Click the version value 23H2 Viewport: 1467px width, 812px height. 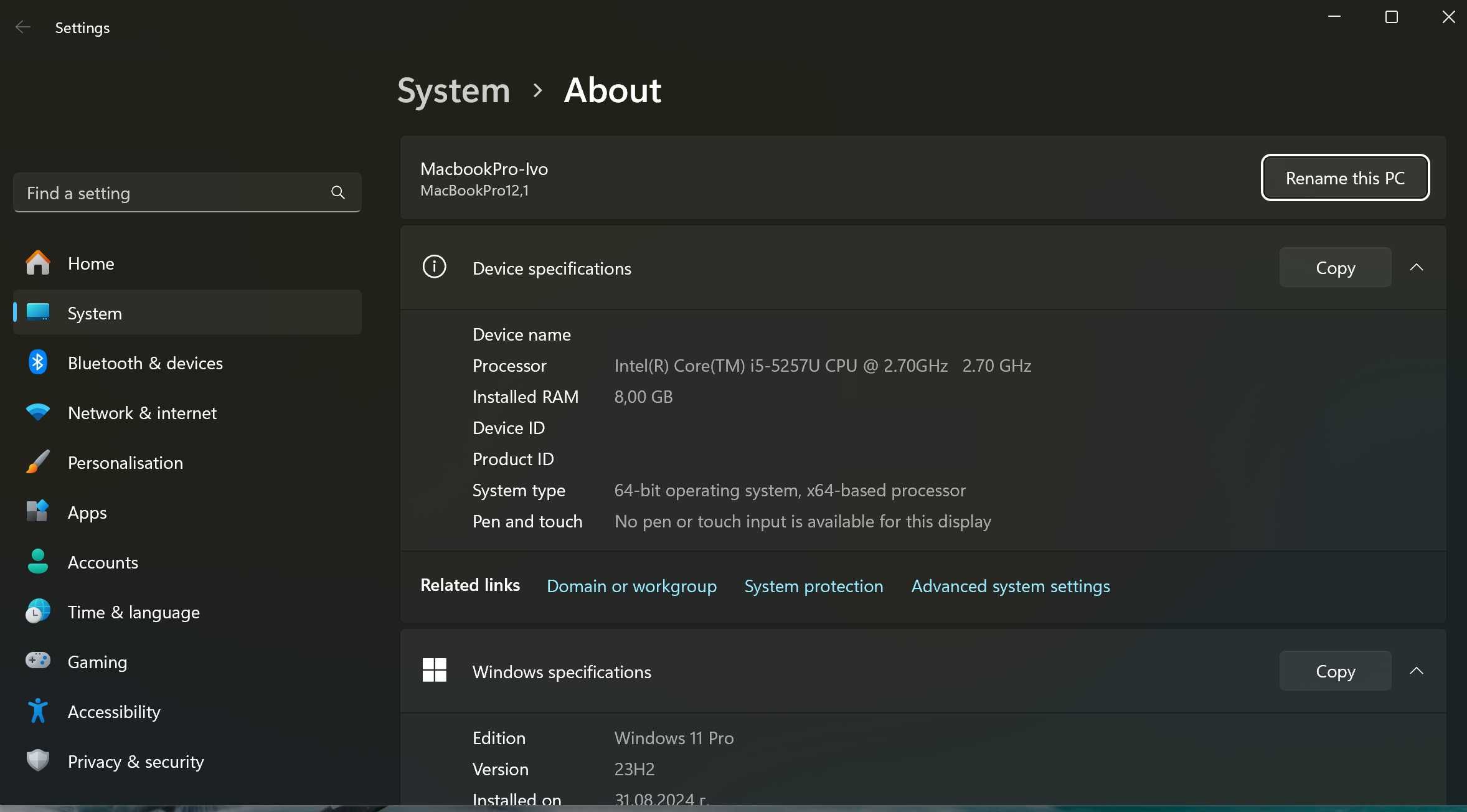pyautogui.click(x=634, y=769)
